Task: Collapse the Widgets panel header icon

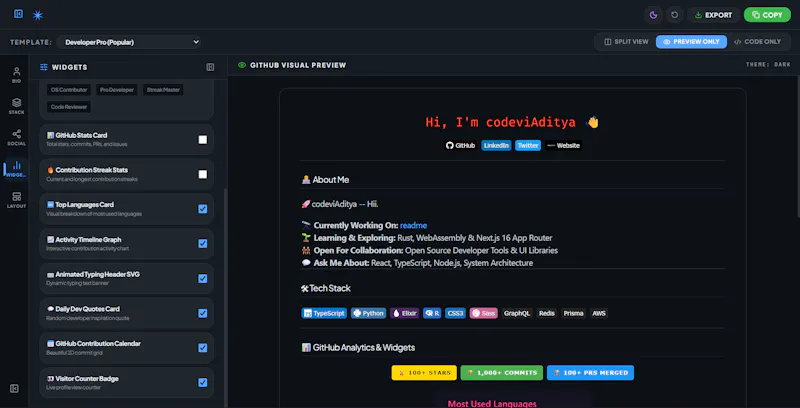Action: [x=210, y=67]
